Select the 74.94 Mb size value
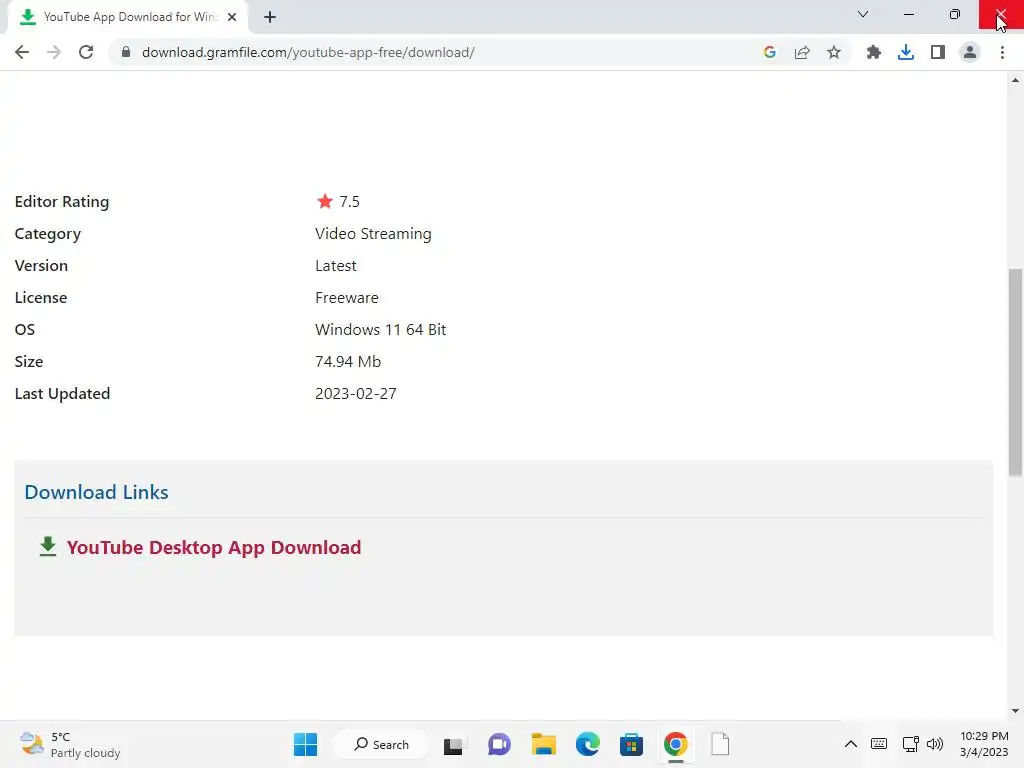This screenshot has height=768, width=1024. click(348, 362)
